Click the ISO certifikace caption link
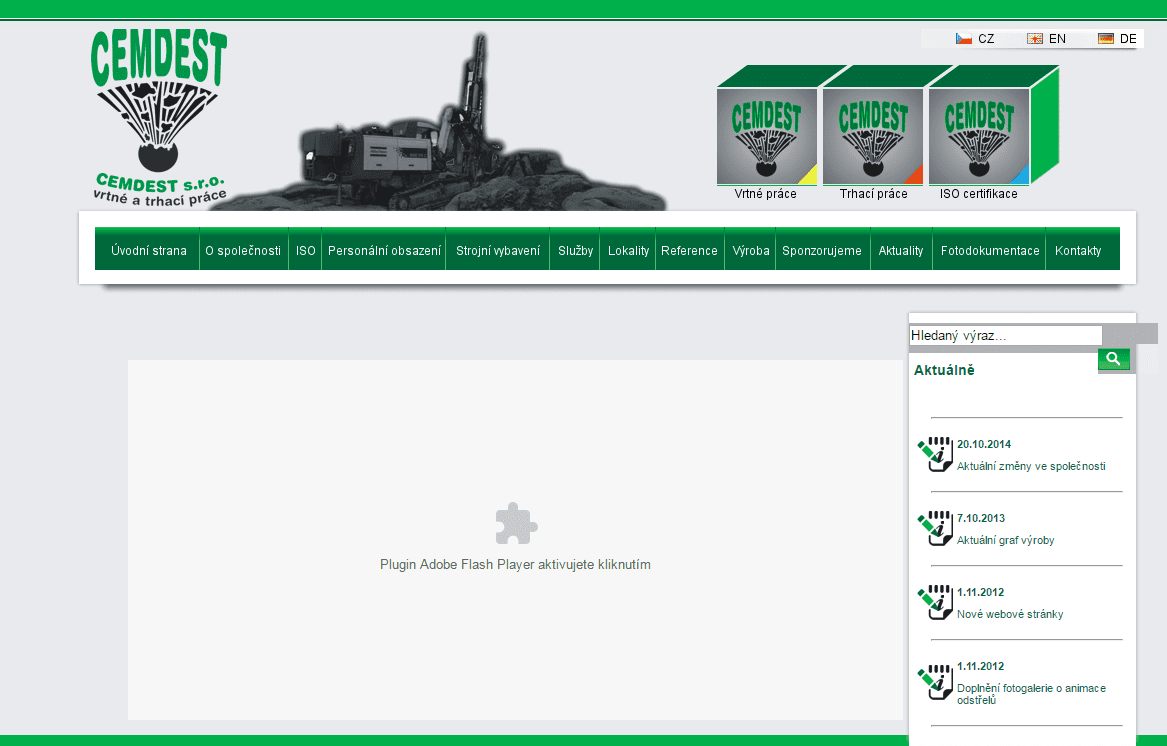Viewport: 1167px width, 746px height. point(979,194)
